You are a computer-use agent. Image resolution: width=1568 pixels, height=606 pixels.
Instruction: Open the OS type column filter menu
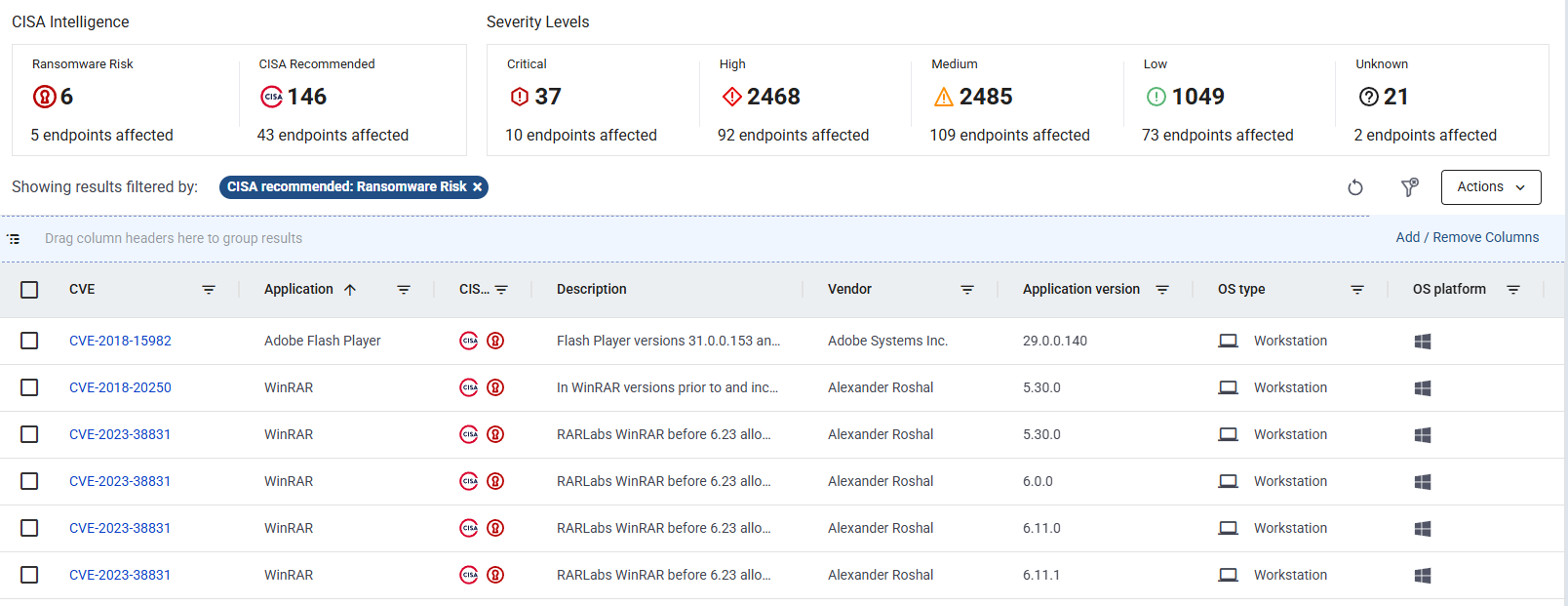pos(1357,290)
